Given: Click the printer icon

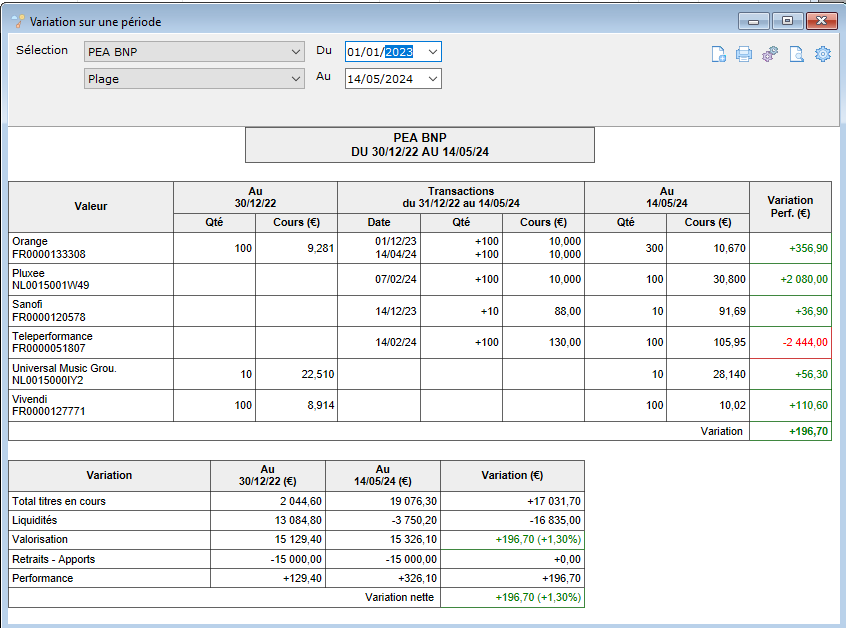Looking at the screenshot, I should [743, 54].
